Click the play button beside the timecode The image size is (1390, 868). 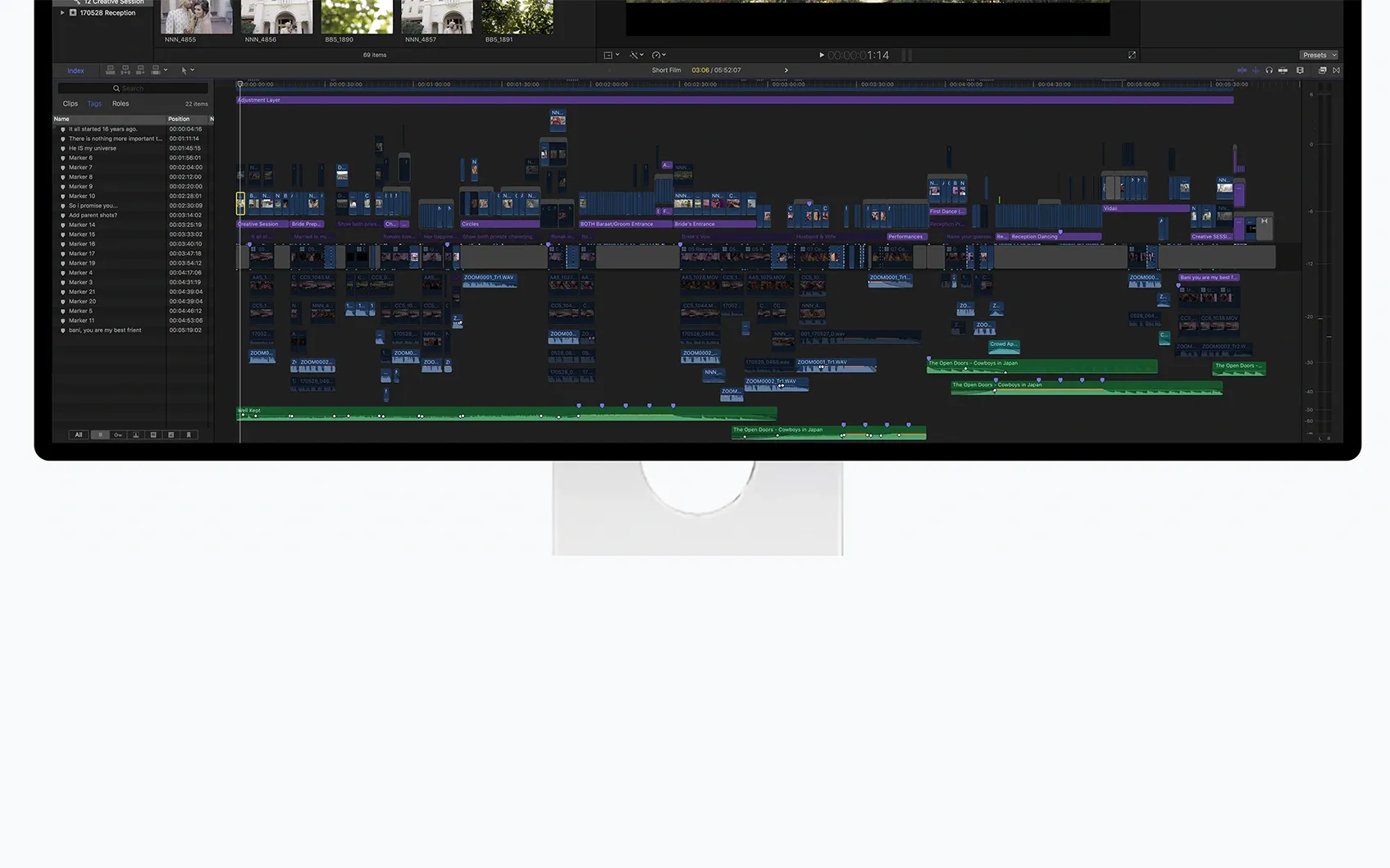pyautogui.click(x=822, y=55)
